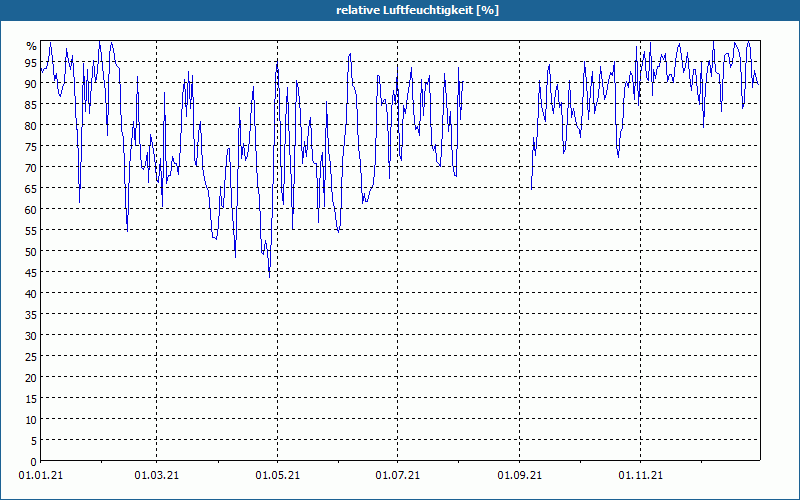
Task: Click the 70 y-axis label
Action: pyautogui.click(x=31, y=167)
